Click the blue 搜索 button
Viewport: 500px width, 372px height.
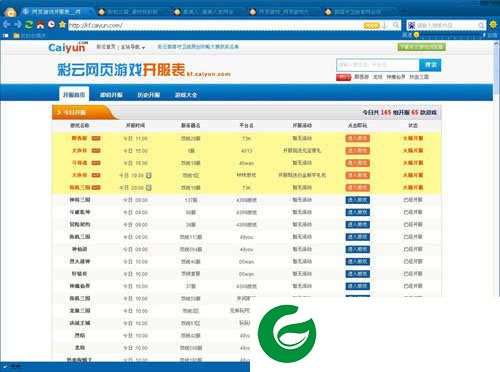pos(430,65)
